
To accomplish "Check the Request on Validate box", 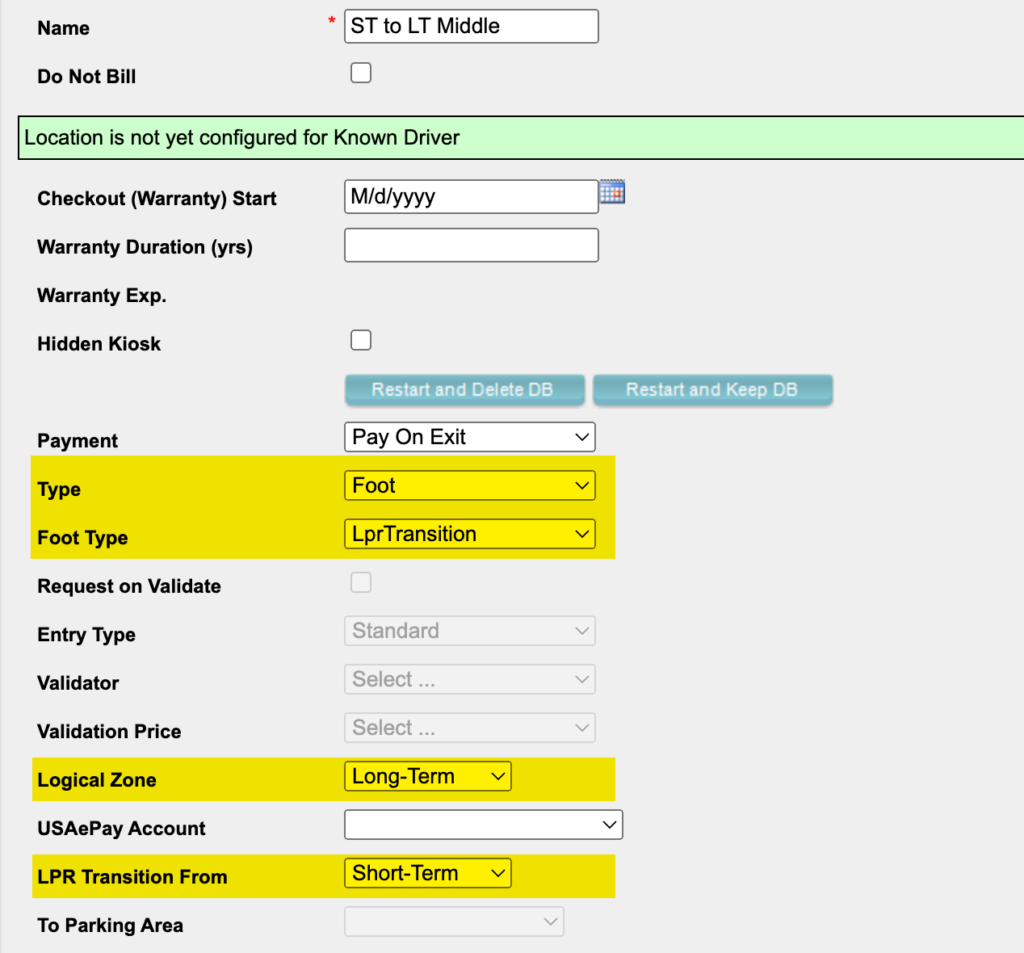I will [361, 583].
